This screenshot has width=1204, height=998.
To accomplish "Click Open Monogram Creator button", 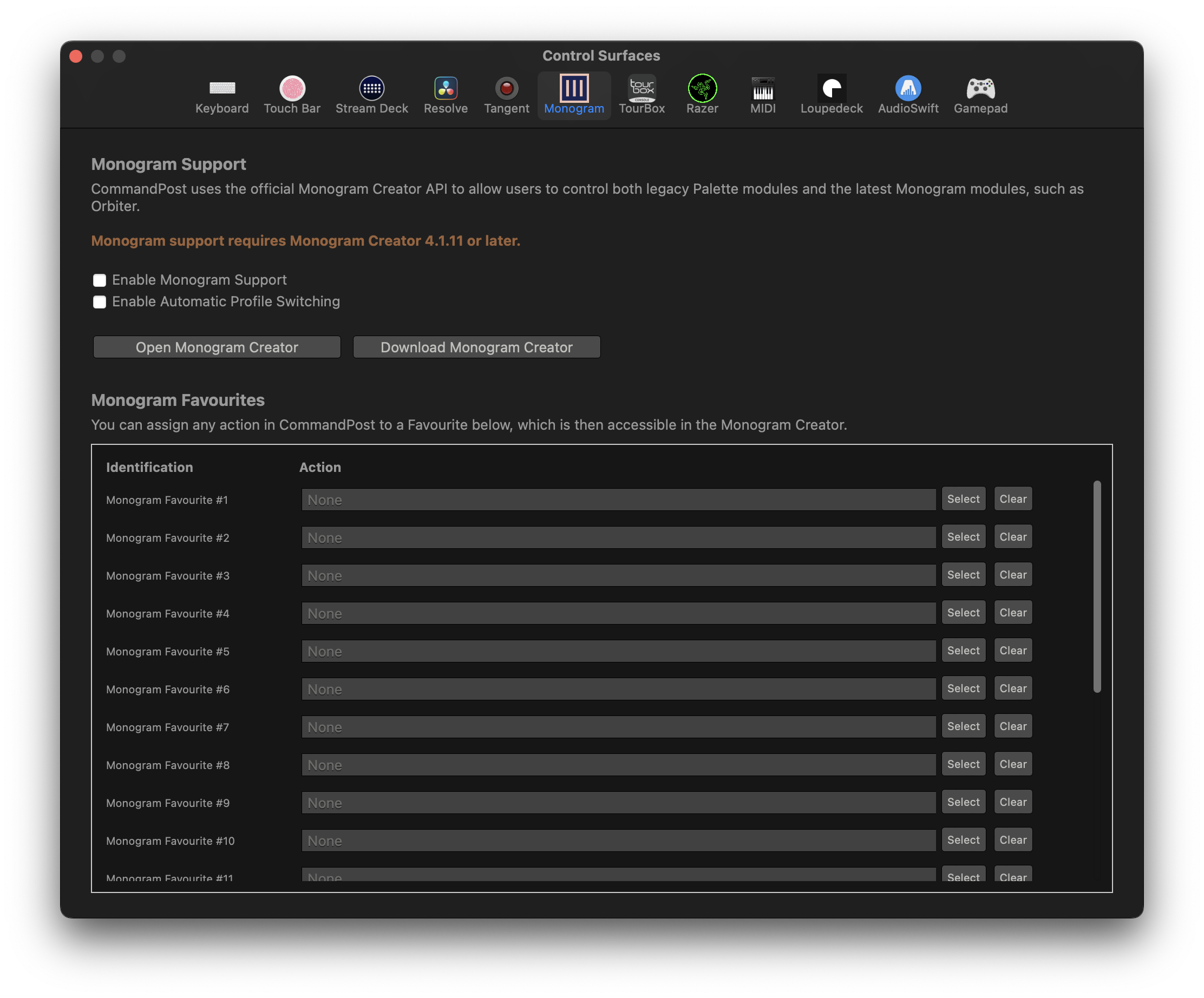I will 217,347.
